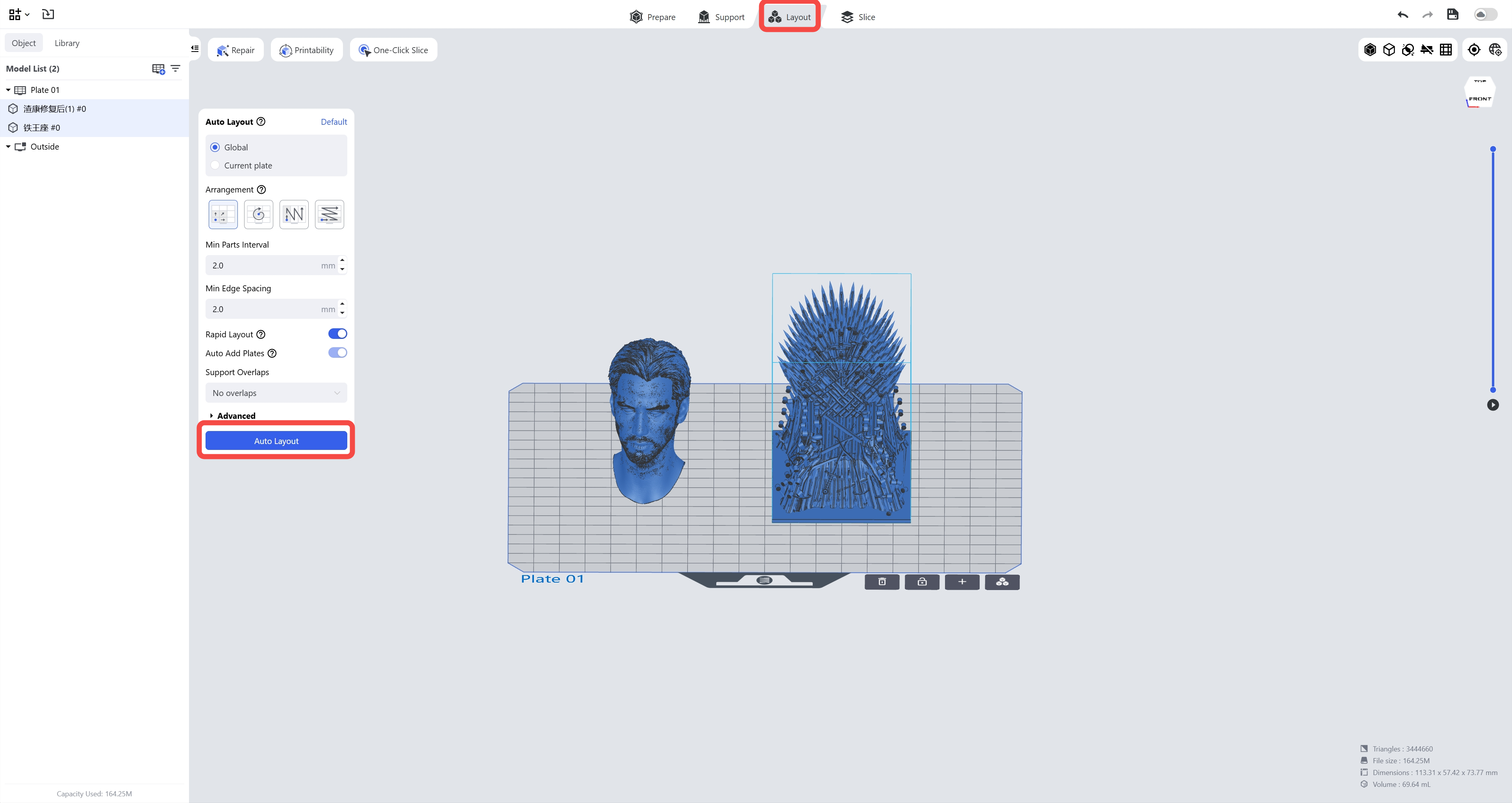Select the Library tab
The width and height of the screenshot is (1512, 803).
[67, 43]
